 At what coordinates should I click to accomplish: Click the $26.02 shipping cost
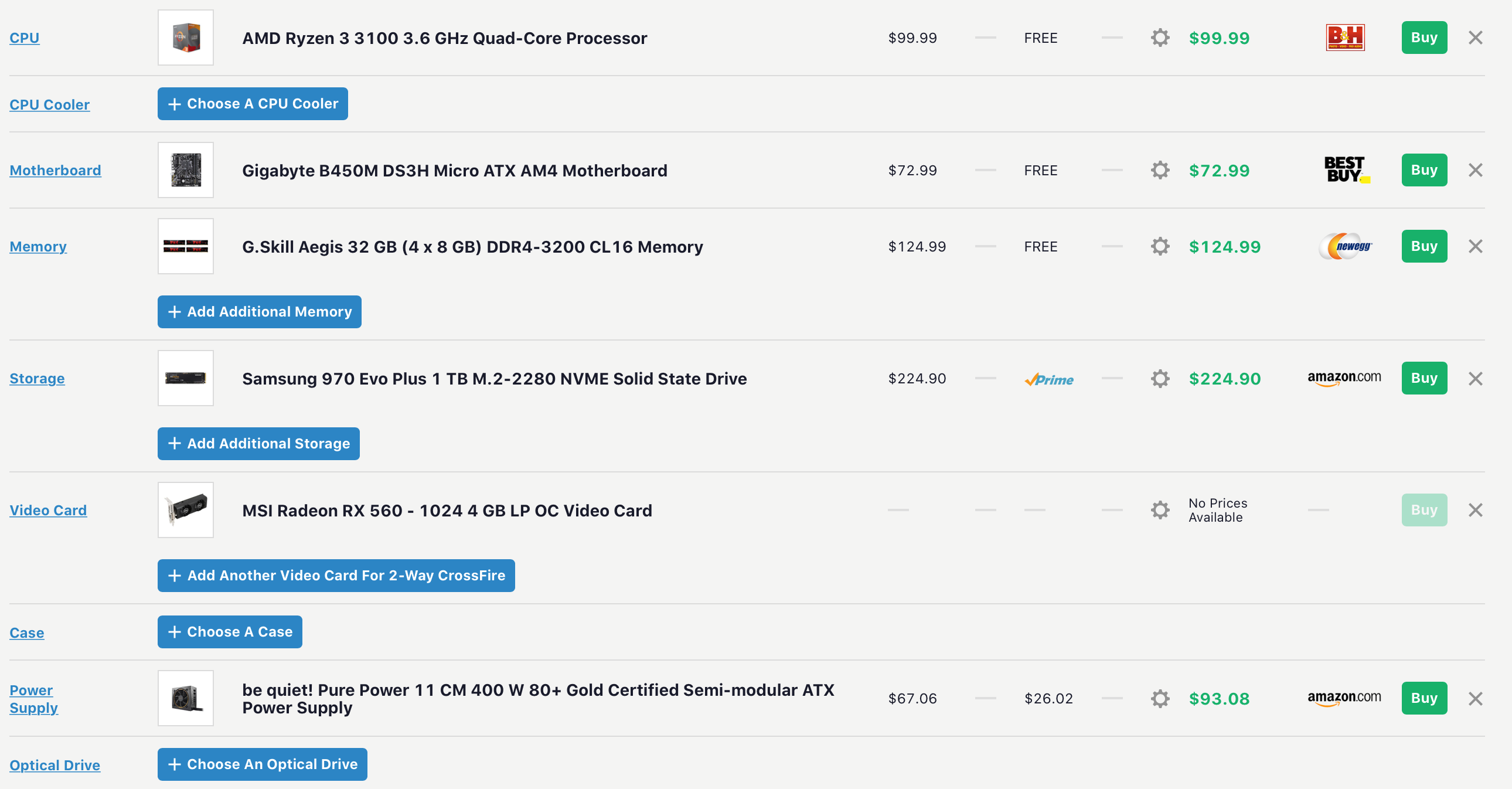click(1048, 699)
